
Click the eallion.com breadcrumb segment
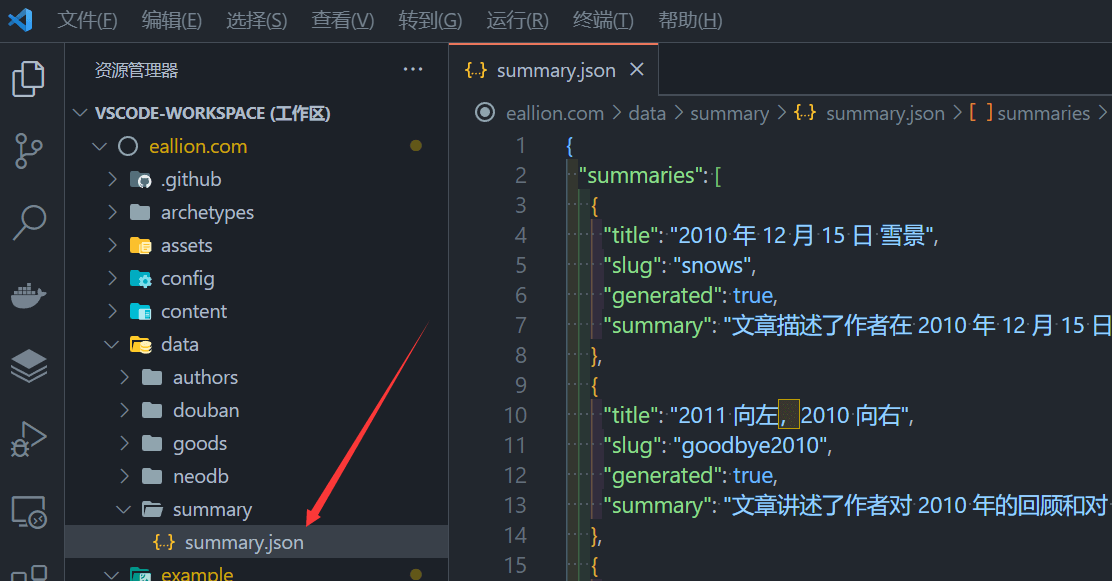pyautogui.click(x=554, y=113)
